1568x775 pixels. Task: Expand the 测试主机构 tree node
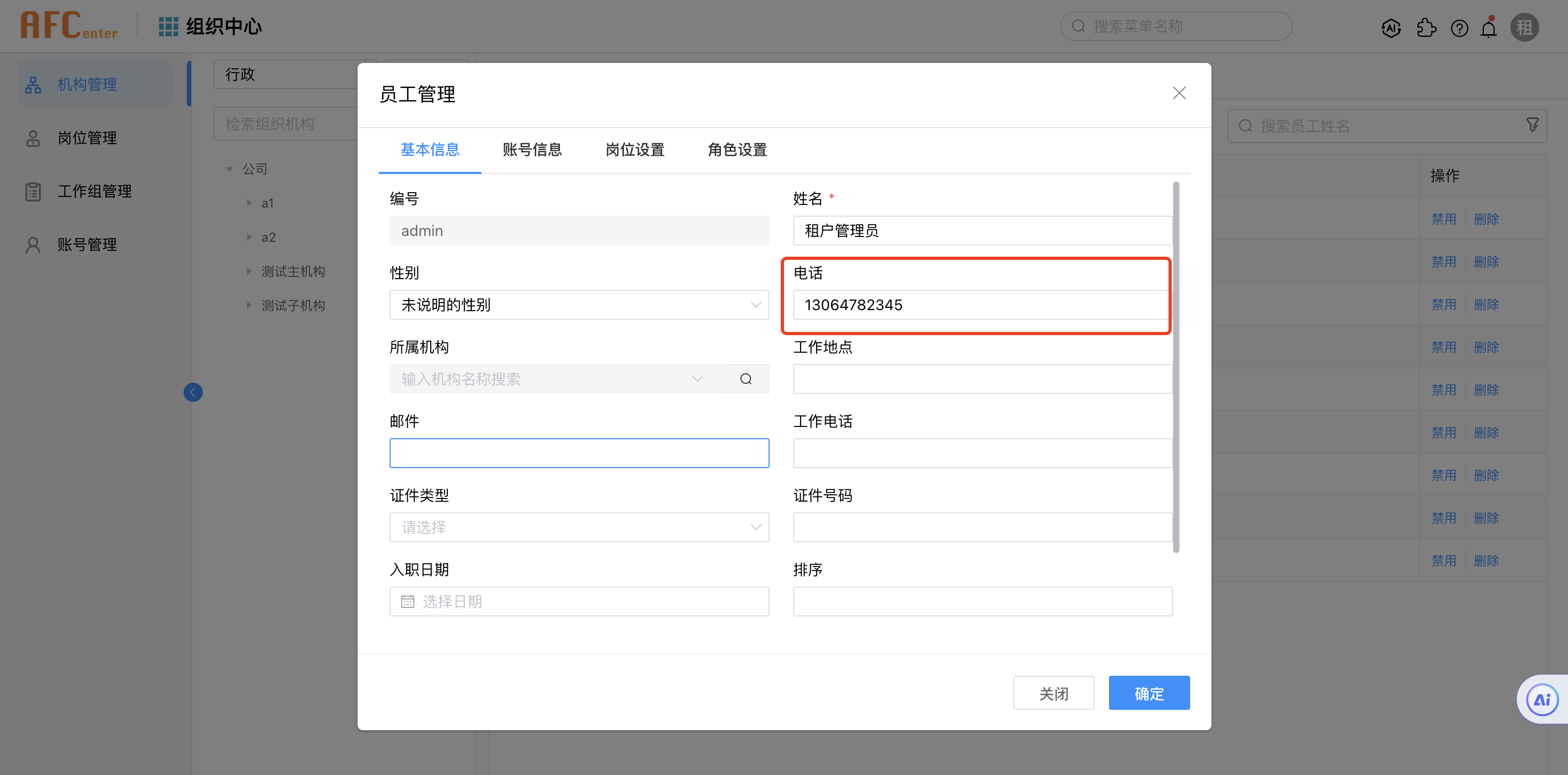[x=249, y=272]
